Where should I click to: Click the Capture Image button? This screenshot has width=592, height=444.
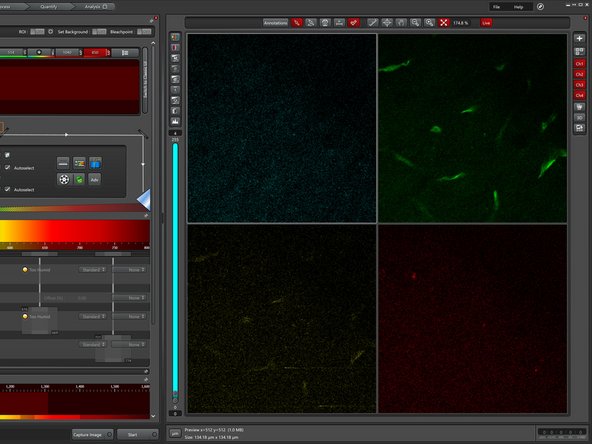(x=92, y=435)
